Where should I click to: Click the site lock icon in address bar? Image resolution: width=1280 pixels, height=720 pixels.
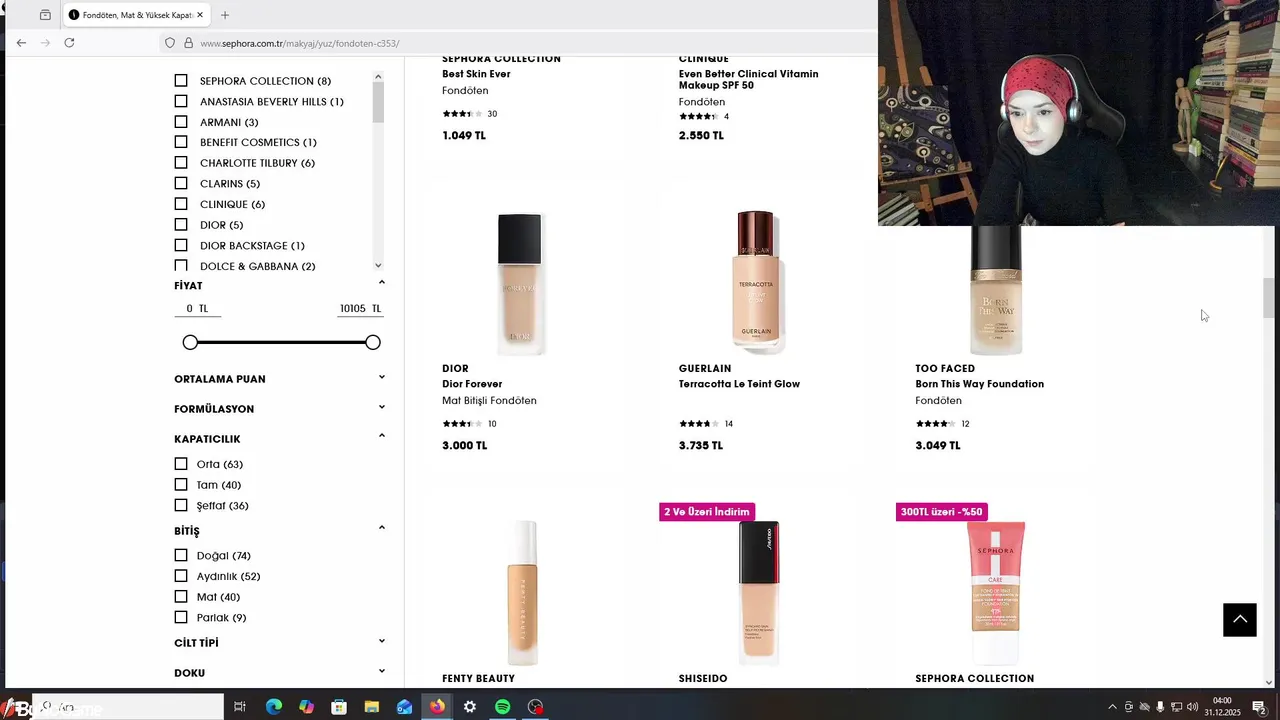coord(188,43)
